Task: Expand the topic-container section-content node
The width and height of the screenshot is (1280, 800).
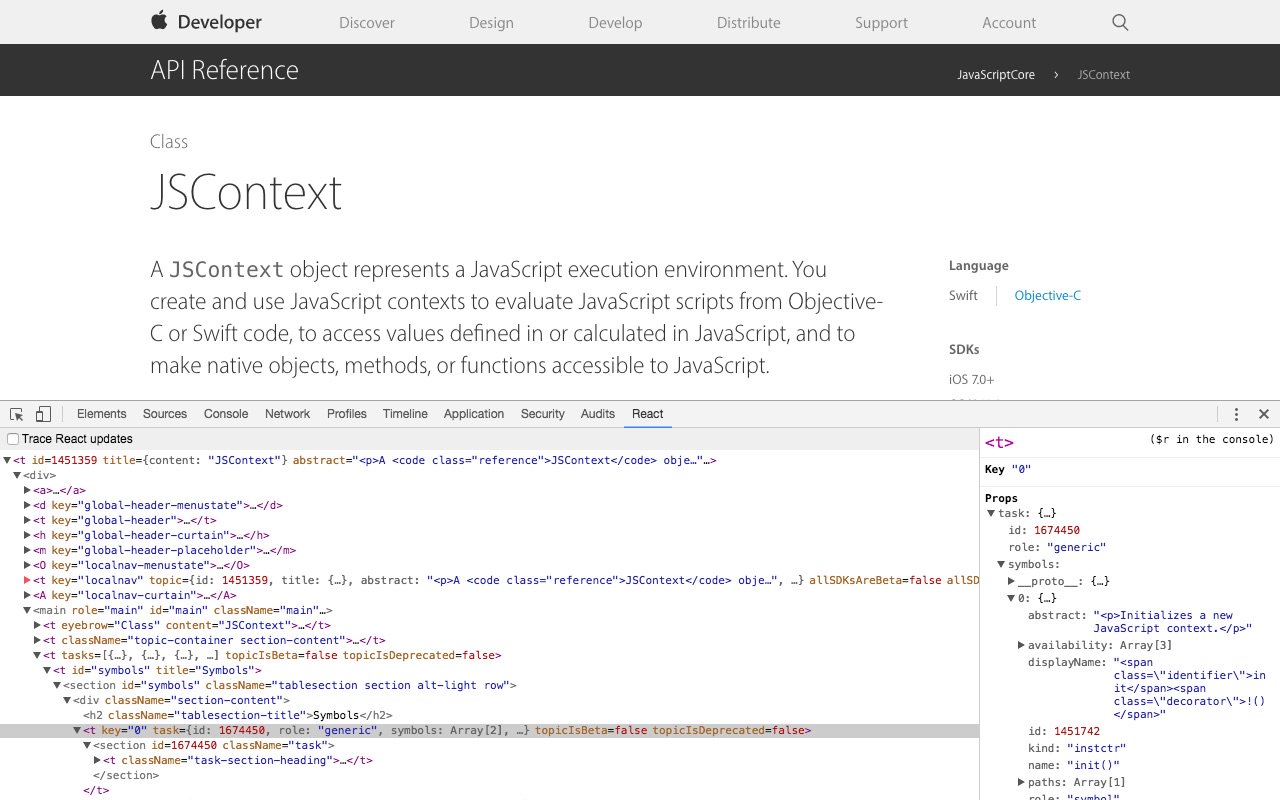Action: [x=38, y=641]
